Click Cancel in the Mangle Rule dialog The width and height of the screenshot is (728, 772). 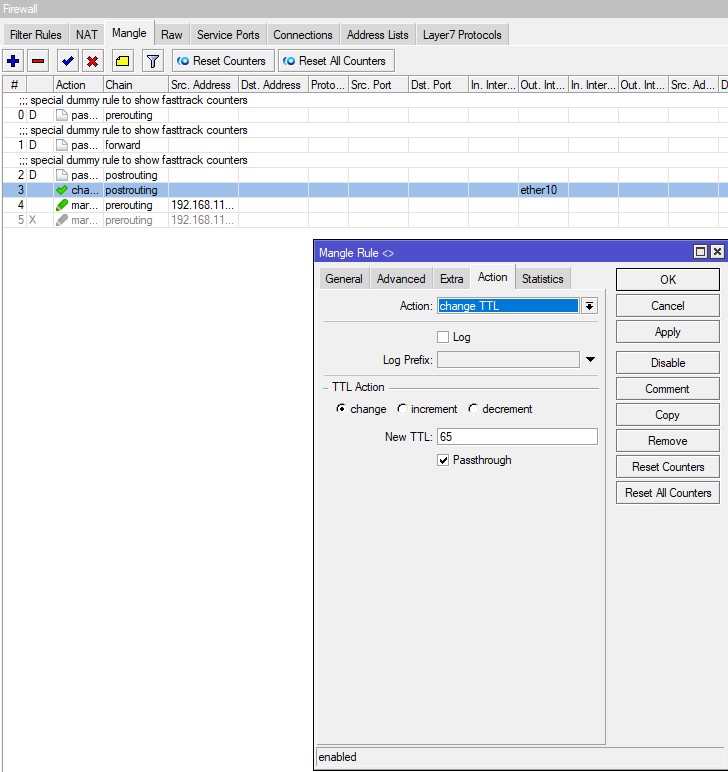pos(667,306)
